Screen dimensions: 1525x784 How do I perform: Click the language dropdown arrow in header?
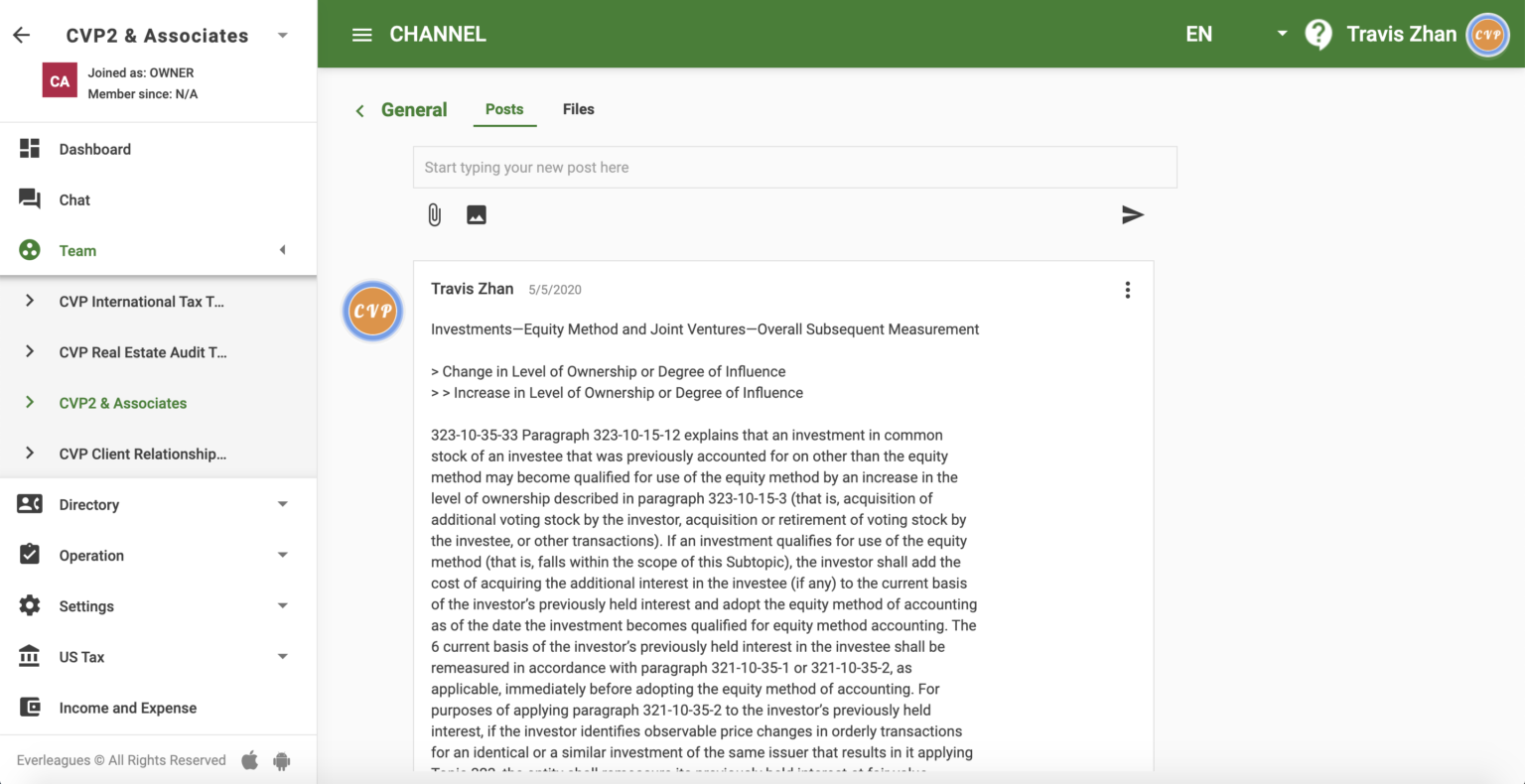click(x=1282, y=34)
